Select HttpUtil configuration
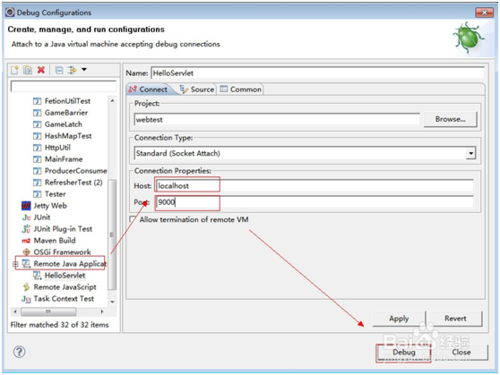Screen dimensions: 500x375 57,147
